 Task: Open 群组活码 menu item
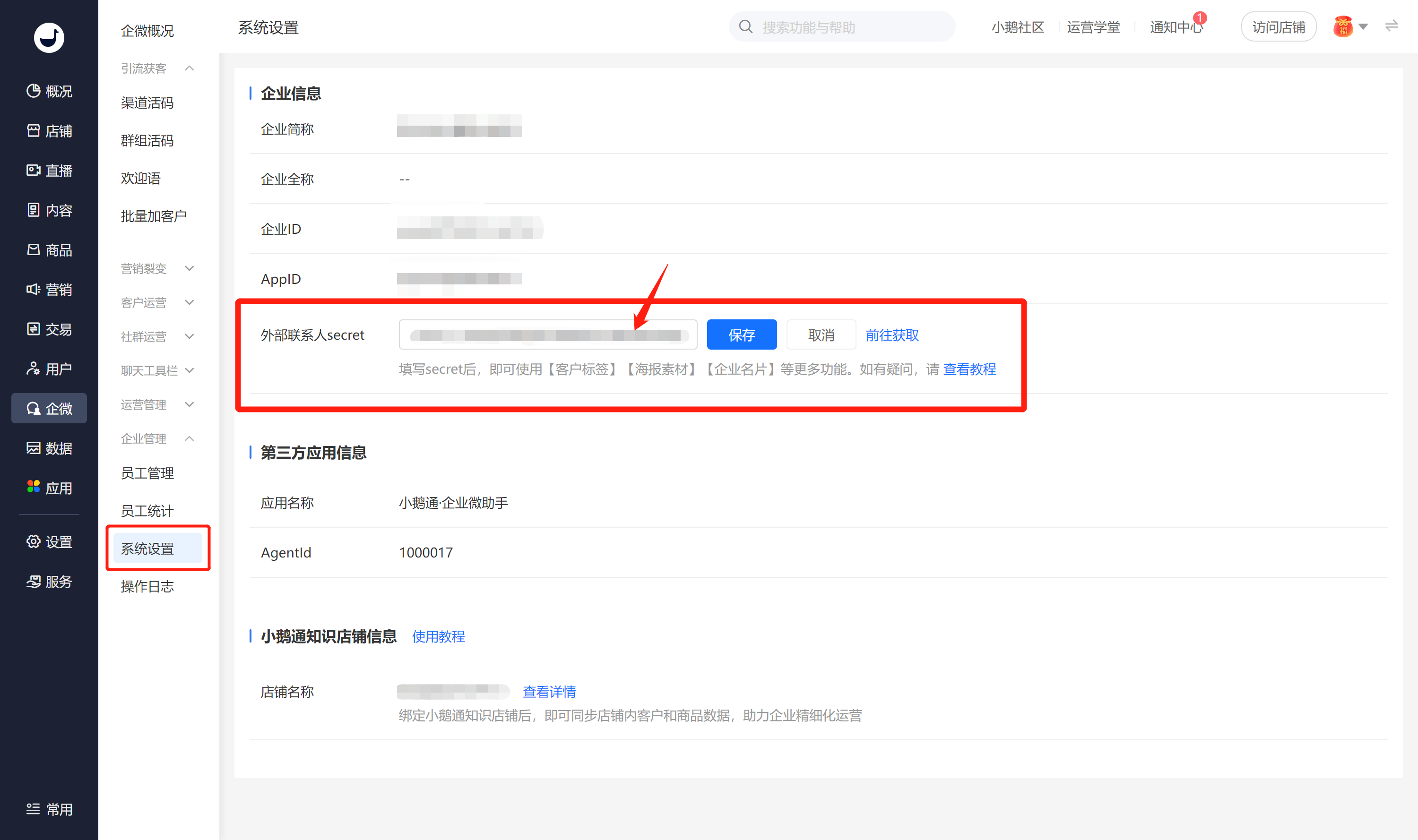(147, 140)
